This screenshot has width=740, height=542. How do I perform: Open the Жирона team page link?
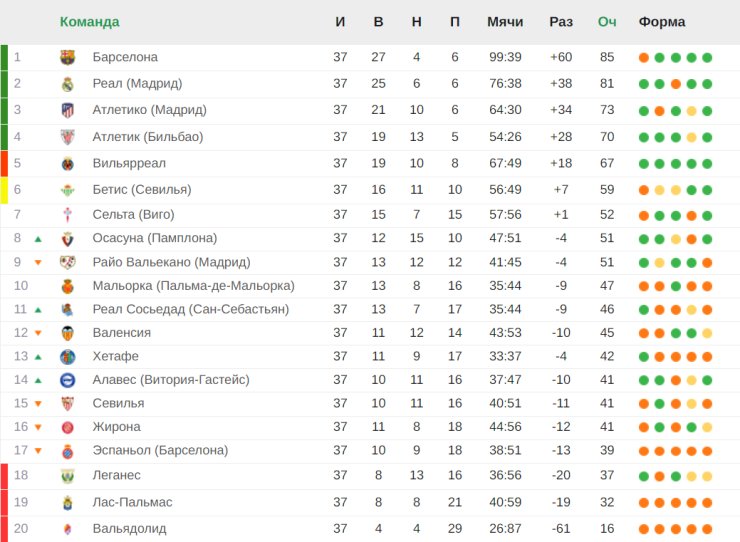116,427
